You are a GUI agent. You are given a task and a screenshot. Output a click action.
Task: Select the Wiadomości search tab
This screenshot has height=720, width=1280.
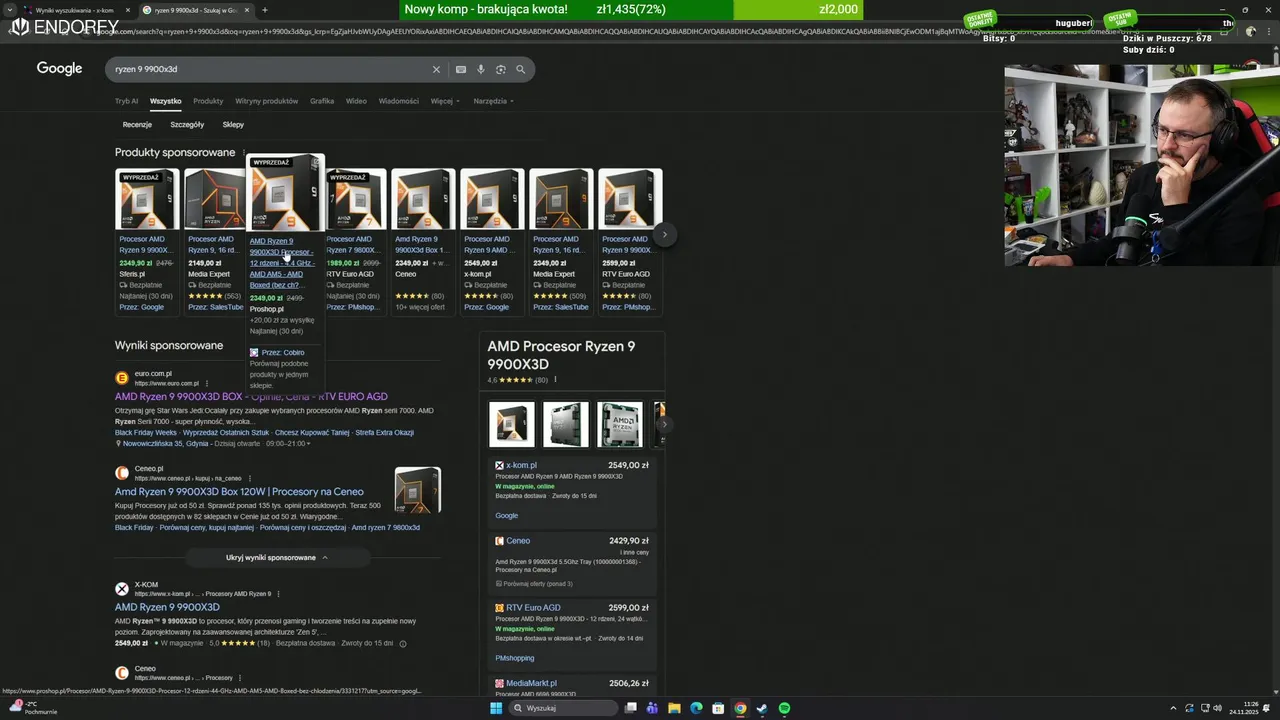(398, 101)
